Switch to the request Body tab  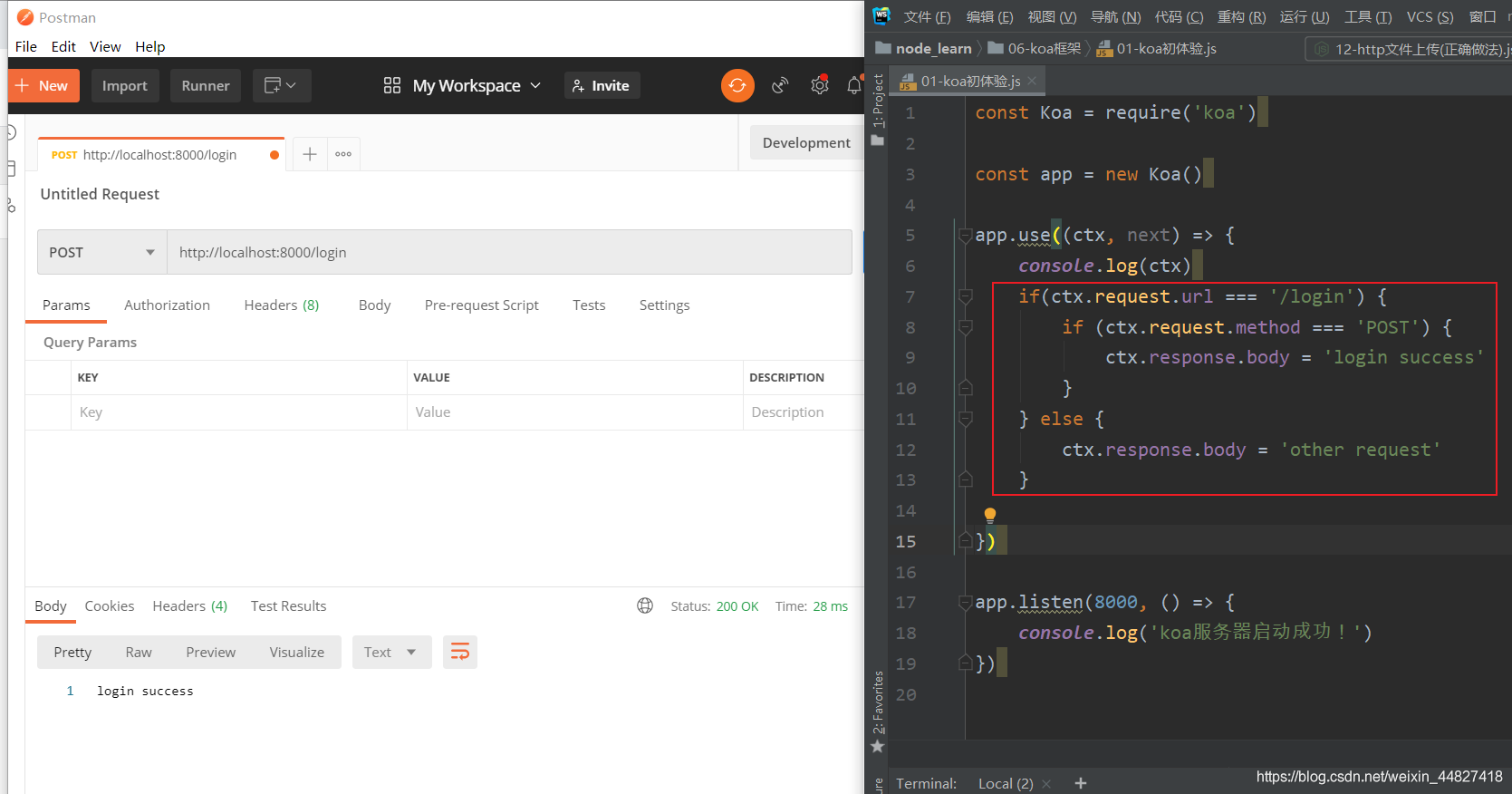374,305
